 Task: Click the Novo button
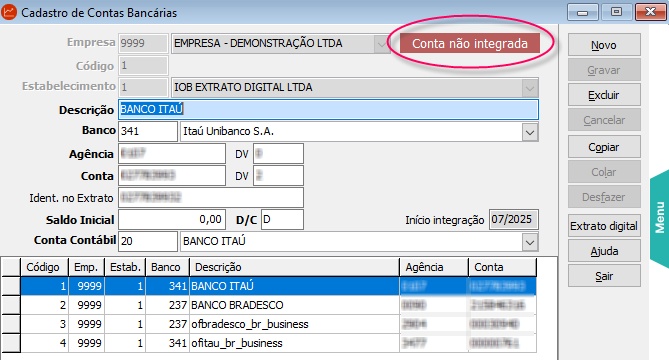(604, 45)
